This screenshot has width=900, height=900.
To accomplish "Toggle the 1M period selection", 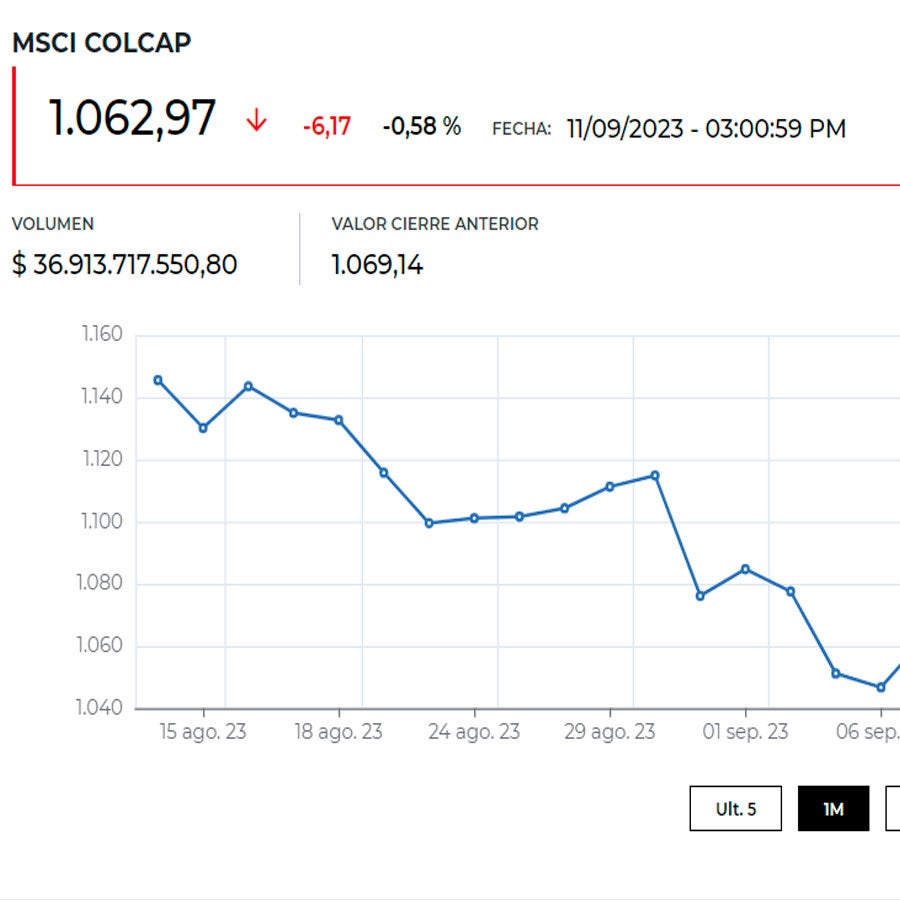I will point(836,808).
